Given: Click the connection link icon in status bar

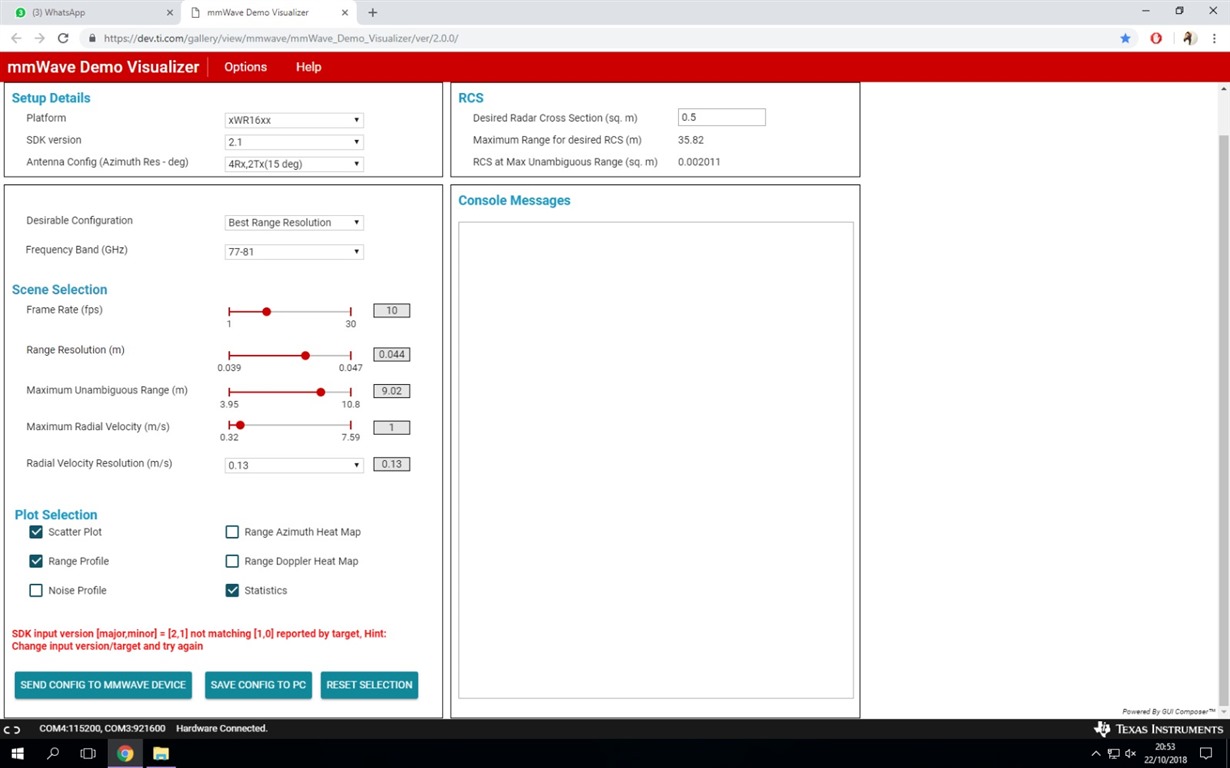Looking at the screenshot, I should pyautogui.click(x=12, y=729).
